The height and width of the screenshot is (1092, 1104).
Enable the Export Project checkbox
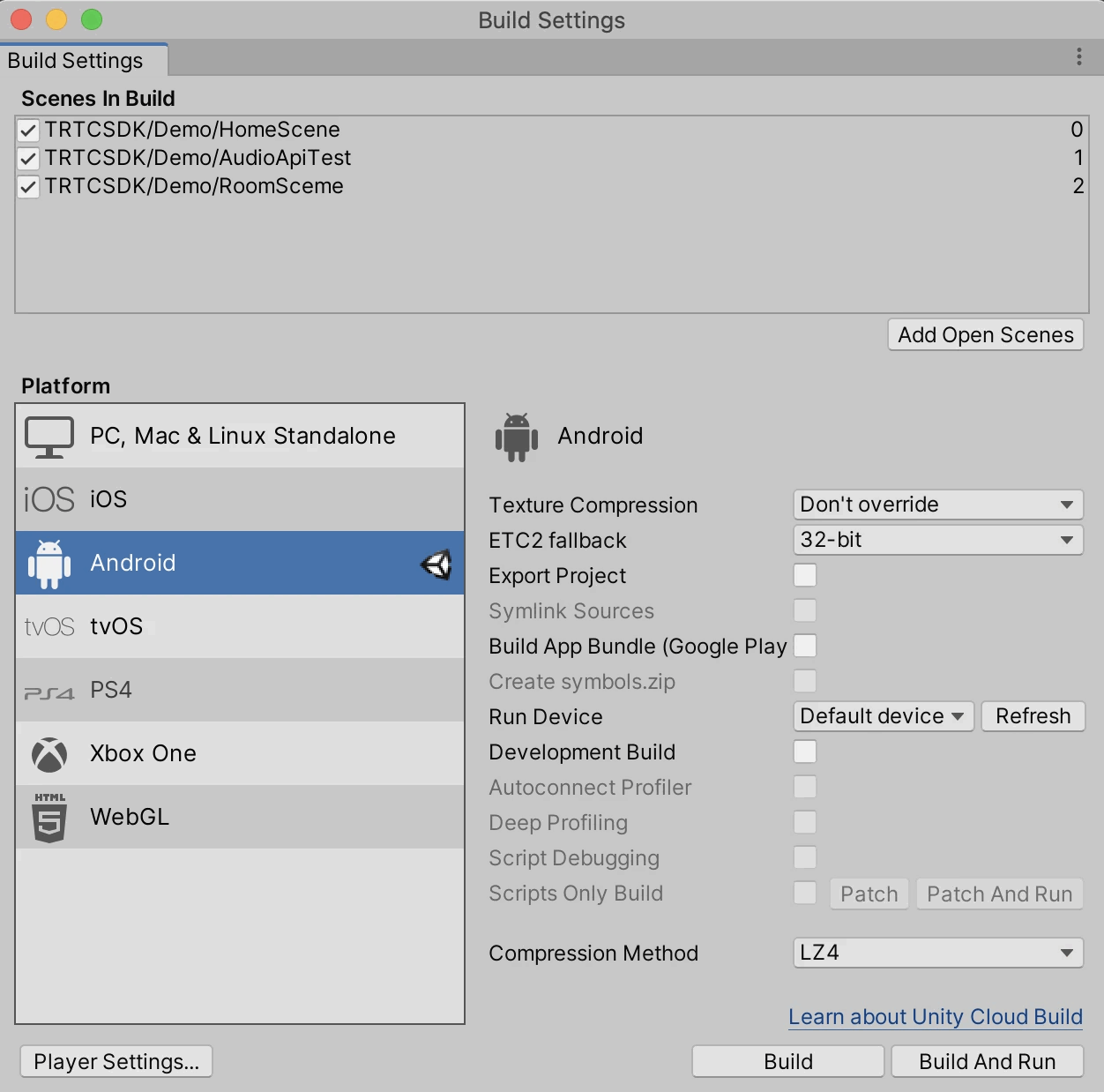pos(805,575)
